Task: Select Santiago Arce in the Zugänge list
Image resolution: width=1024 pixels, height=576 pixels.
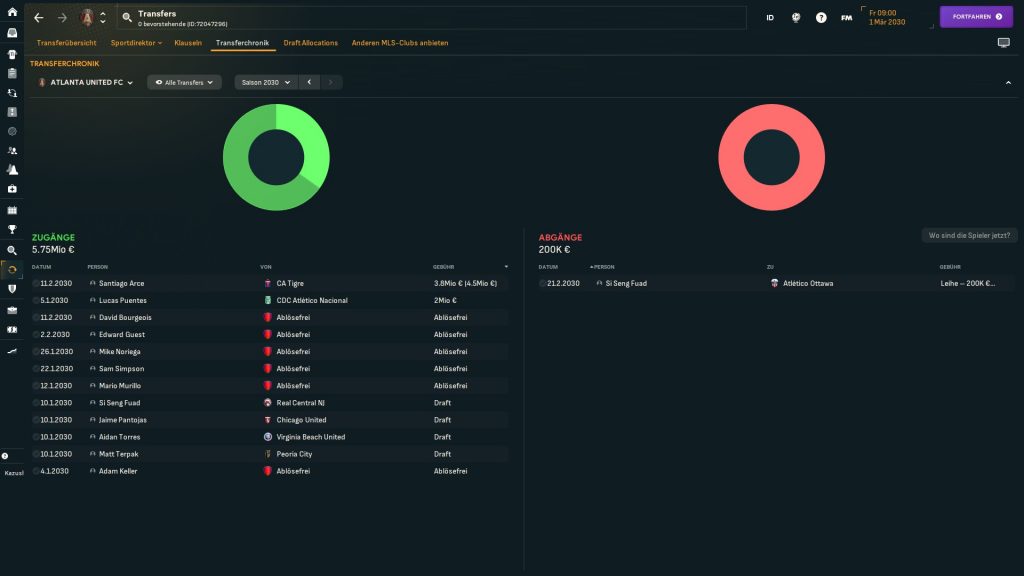Action: click(121, 283)
